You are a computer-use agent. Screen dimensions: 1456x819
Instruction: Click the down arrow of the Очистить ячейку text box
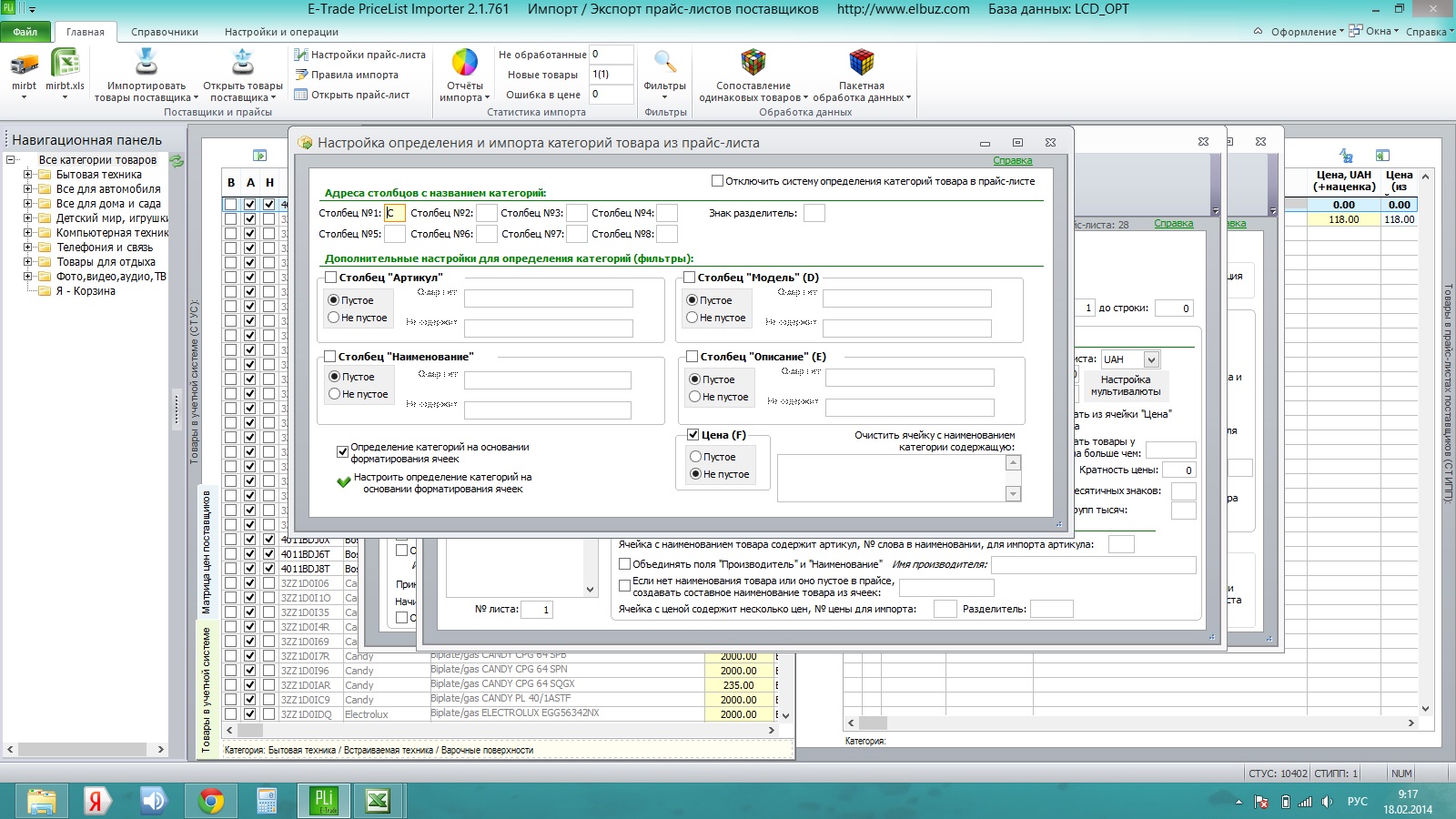[x=1013, y=493]
